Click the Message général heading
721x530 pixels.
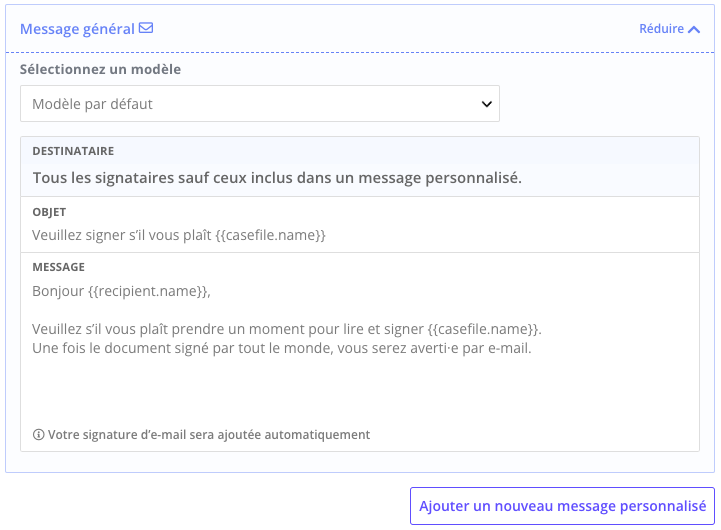click(77, 29)
